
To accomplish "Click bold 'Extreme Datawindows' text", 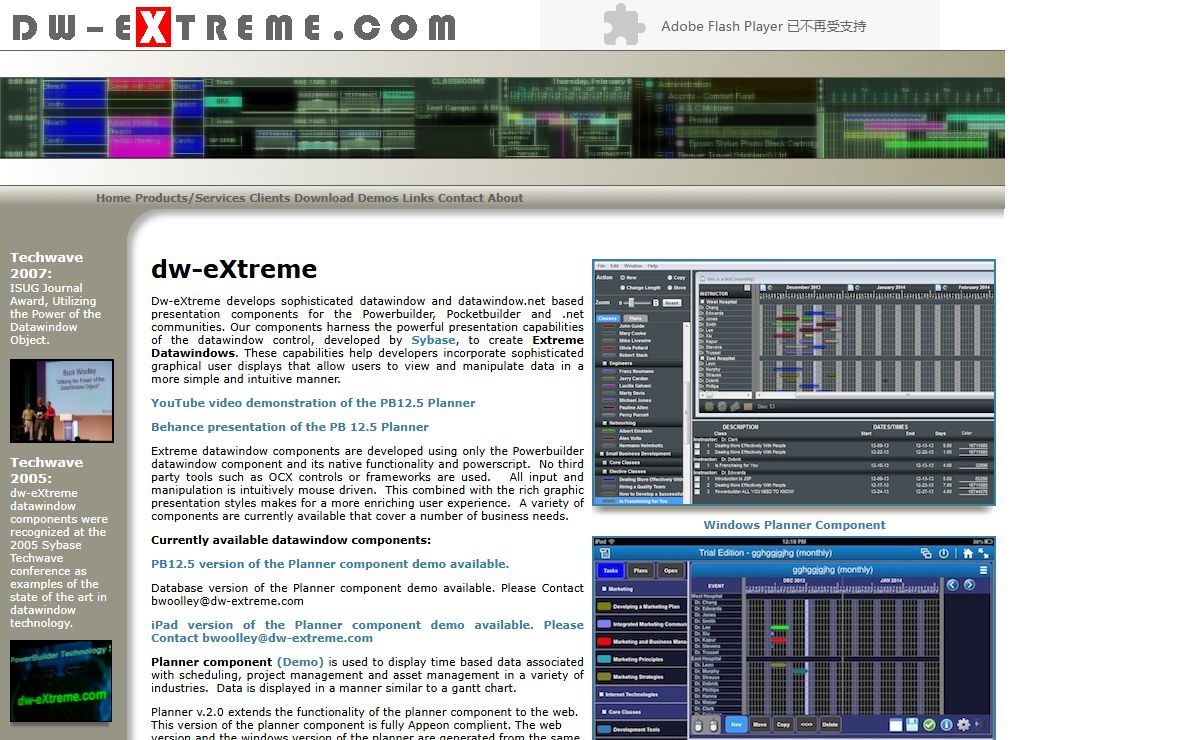I will [x=367, y=346].
